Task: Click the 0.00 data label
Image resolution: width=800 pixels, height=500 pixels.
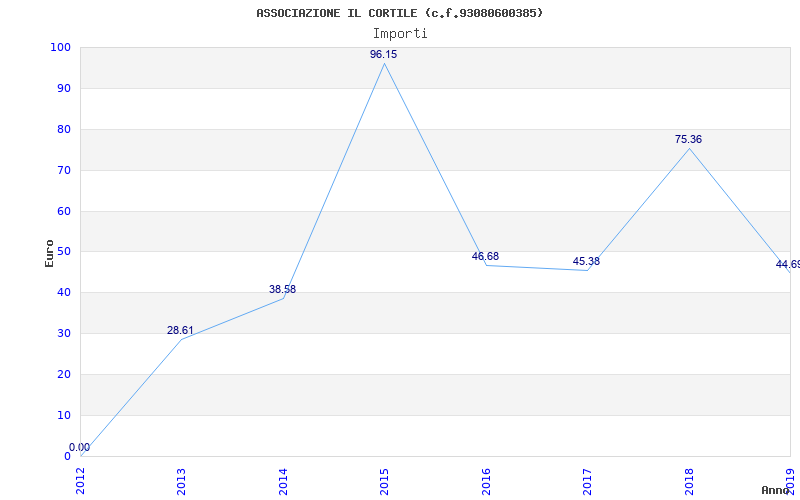Action: coord(80,447)
